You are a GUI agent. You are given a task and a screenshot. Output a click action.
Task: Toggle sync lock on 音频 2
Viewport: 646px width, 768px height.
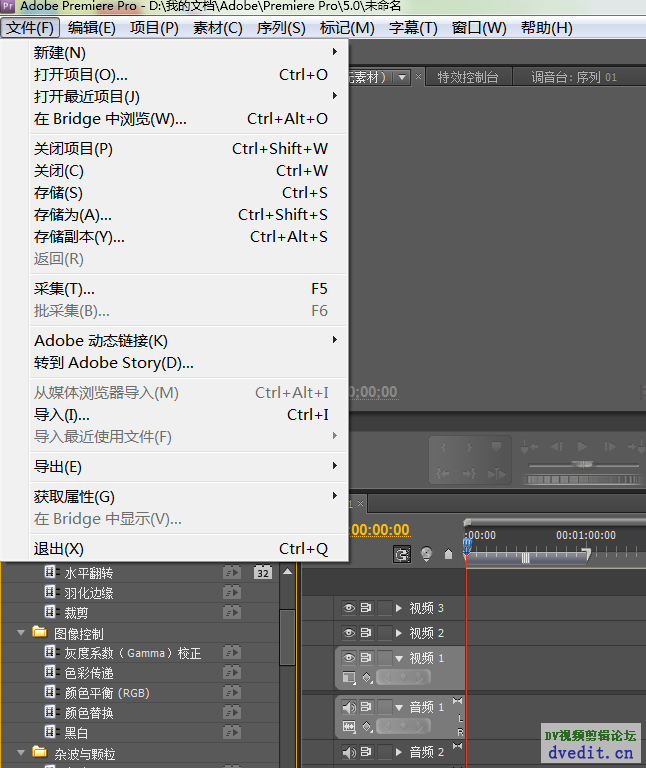(366, 751)
